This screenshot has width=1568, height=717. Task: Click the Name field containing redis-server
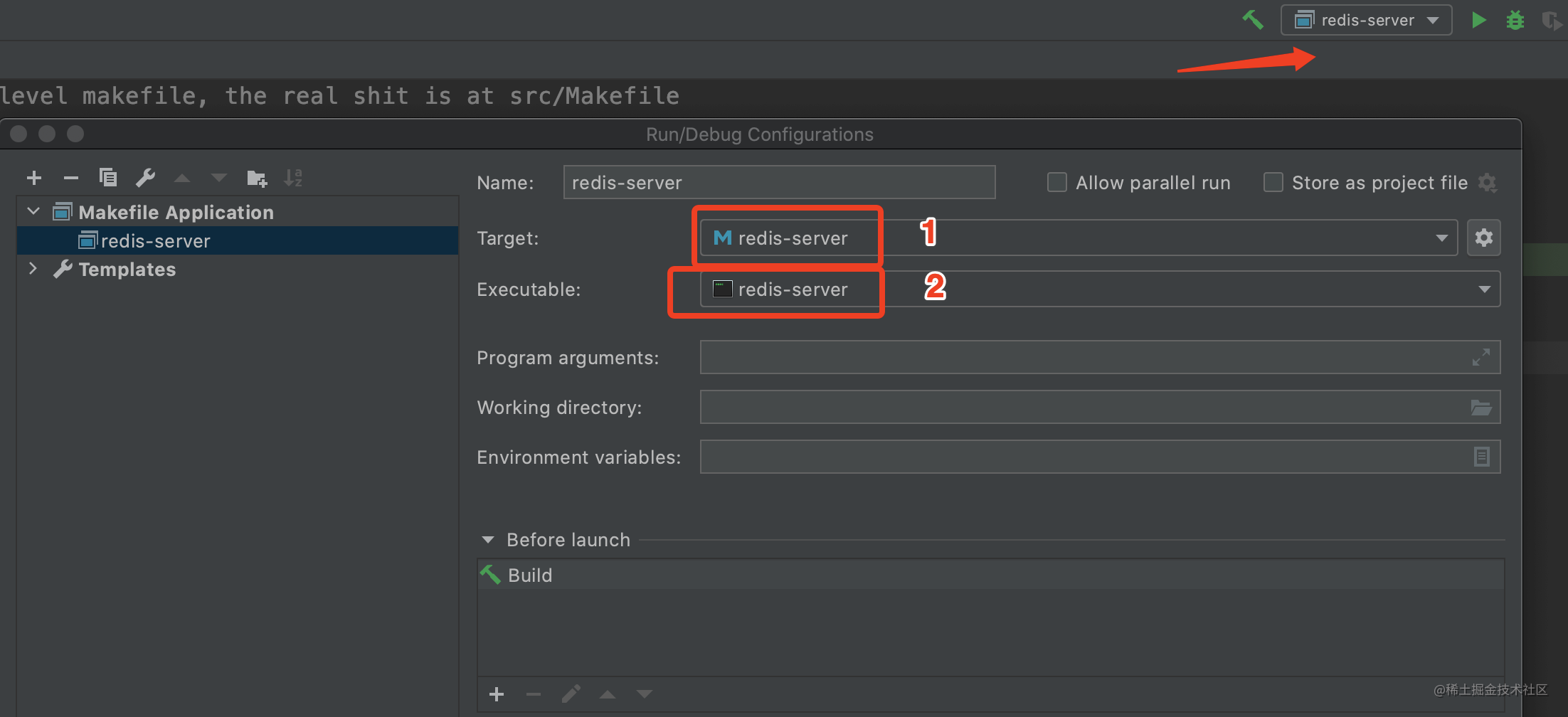click(x=779, y=182)
